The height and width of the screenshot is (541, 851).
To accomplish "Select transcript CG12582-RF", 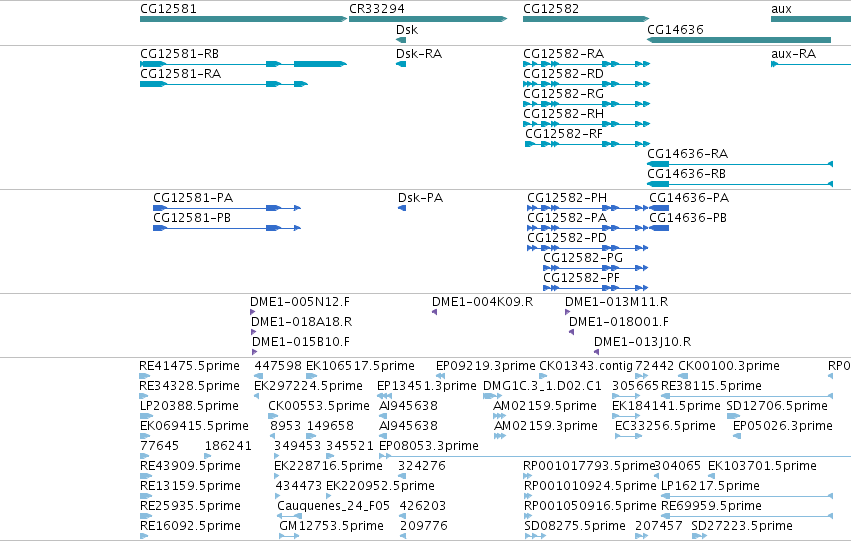I will pos(587,144).
